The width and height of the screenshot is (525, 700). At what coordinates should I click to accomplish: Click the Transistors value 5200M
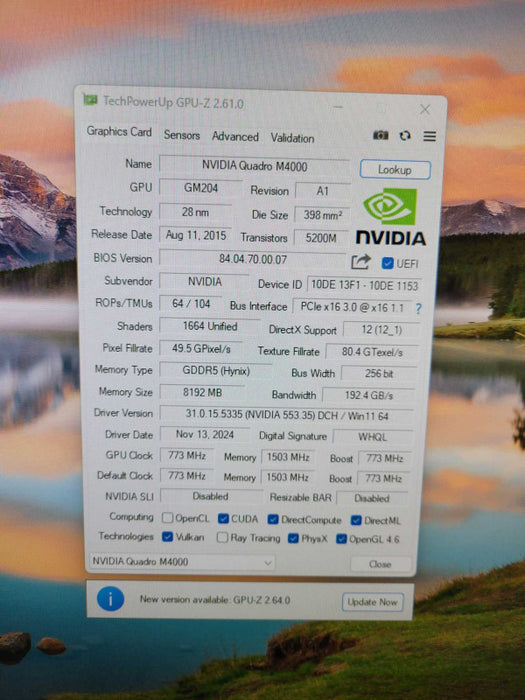321,238
